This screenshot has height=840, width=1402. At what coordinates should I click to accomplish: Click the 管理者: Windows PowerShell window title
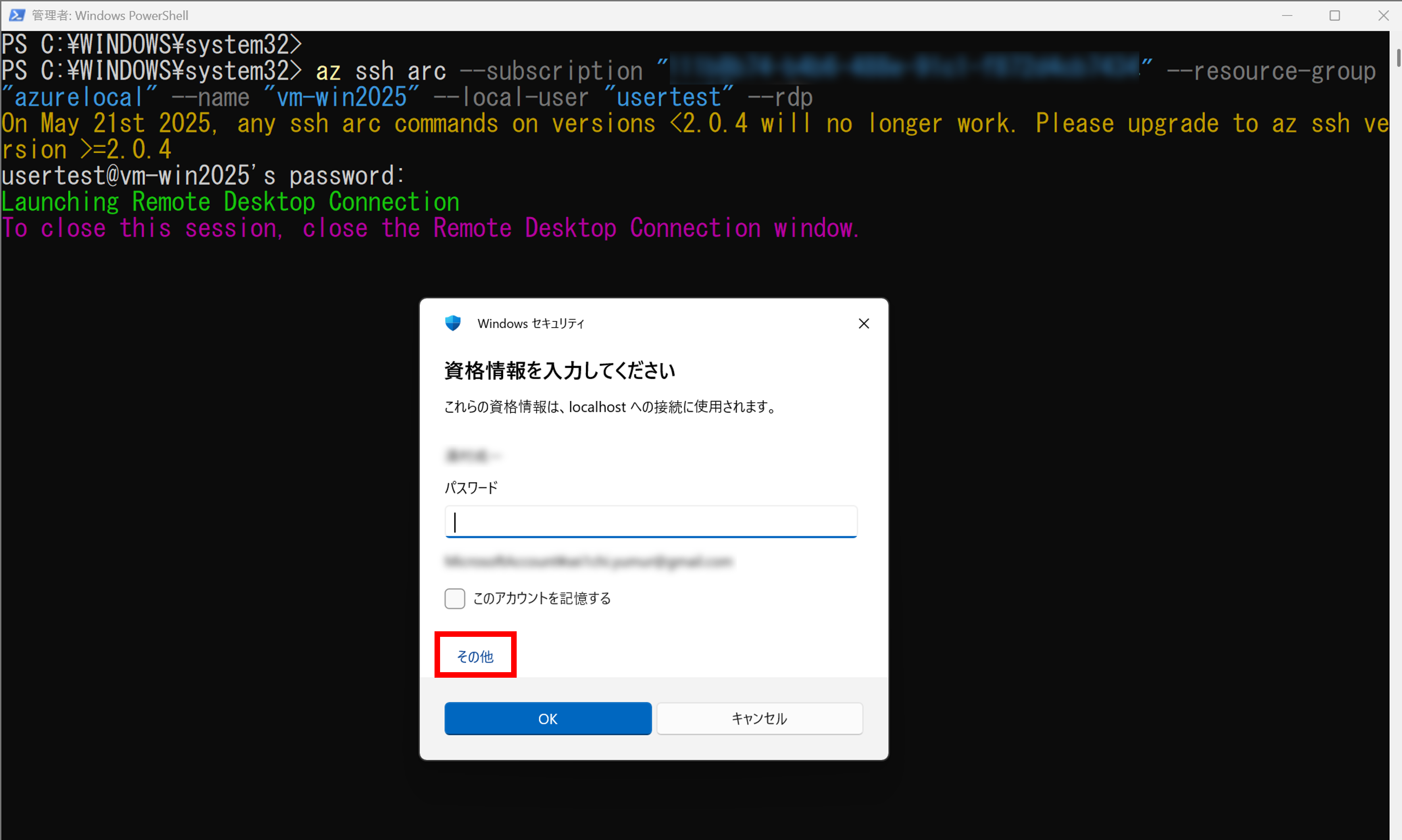(x=110, y=15)
